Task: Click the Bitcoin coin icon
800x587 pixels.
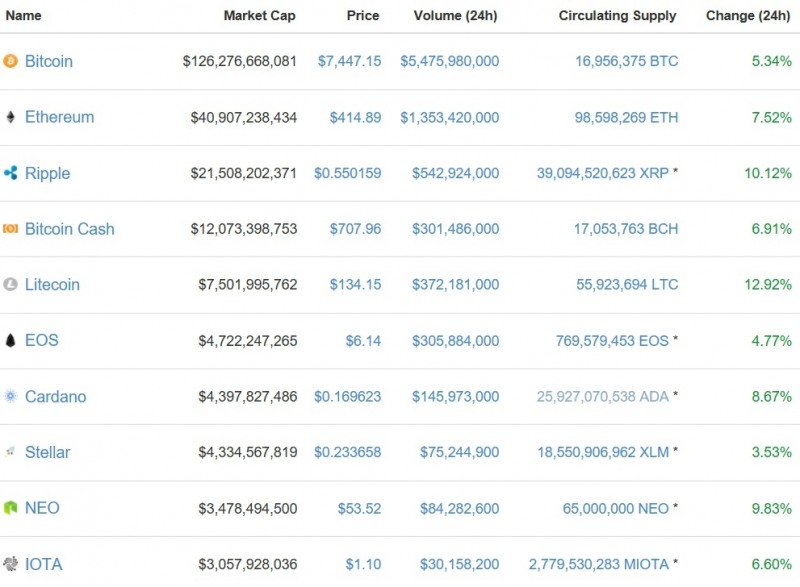Action: (x=11, y=61)
